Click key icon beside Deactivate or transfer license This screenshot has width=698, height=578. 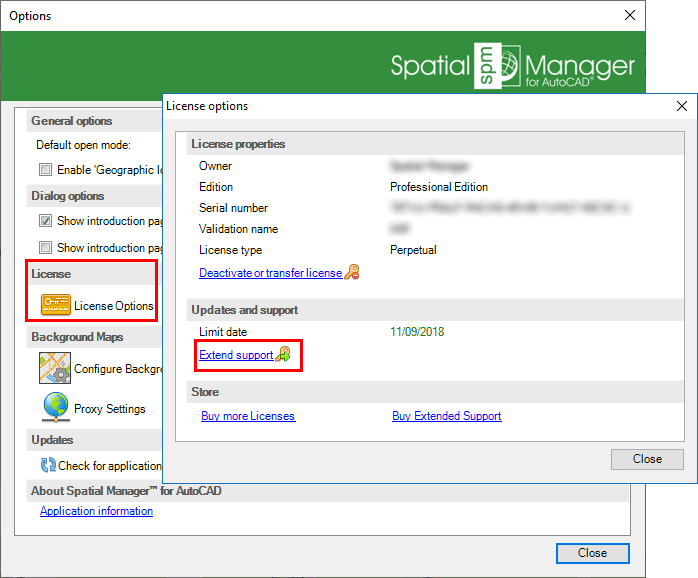point(351,273)
